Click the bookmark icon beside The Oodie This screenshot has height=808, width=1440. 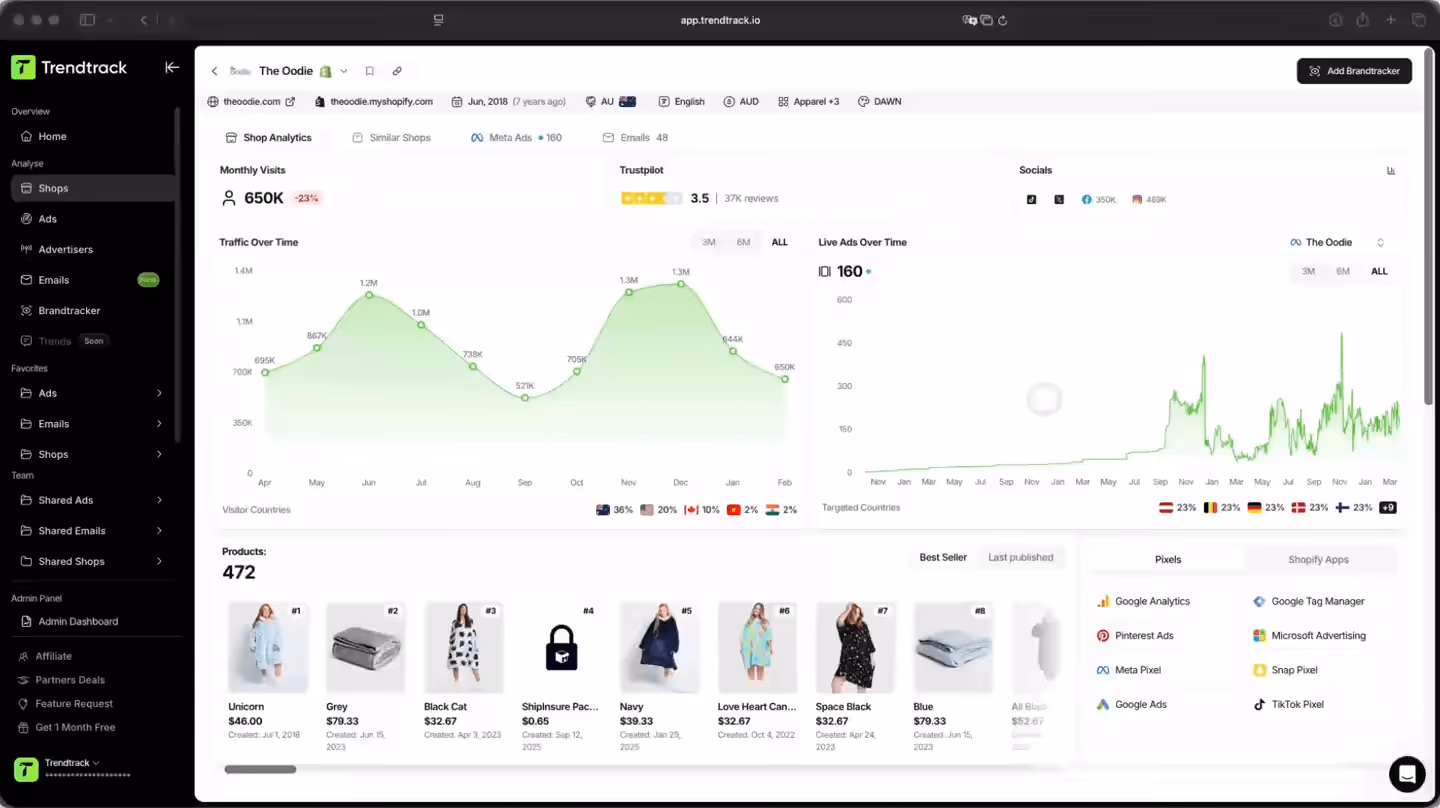(x=369, y=71)
